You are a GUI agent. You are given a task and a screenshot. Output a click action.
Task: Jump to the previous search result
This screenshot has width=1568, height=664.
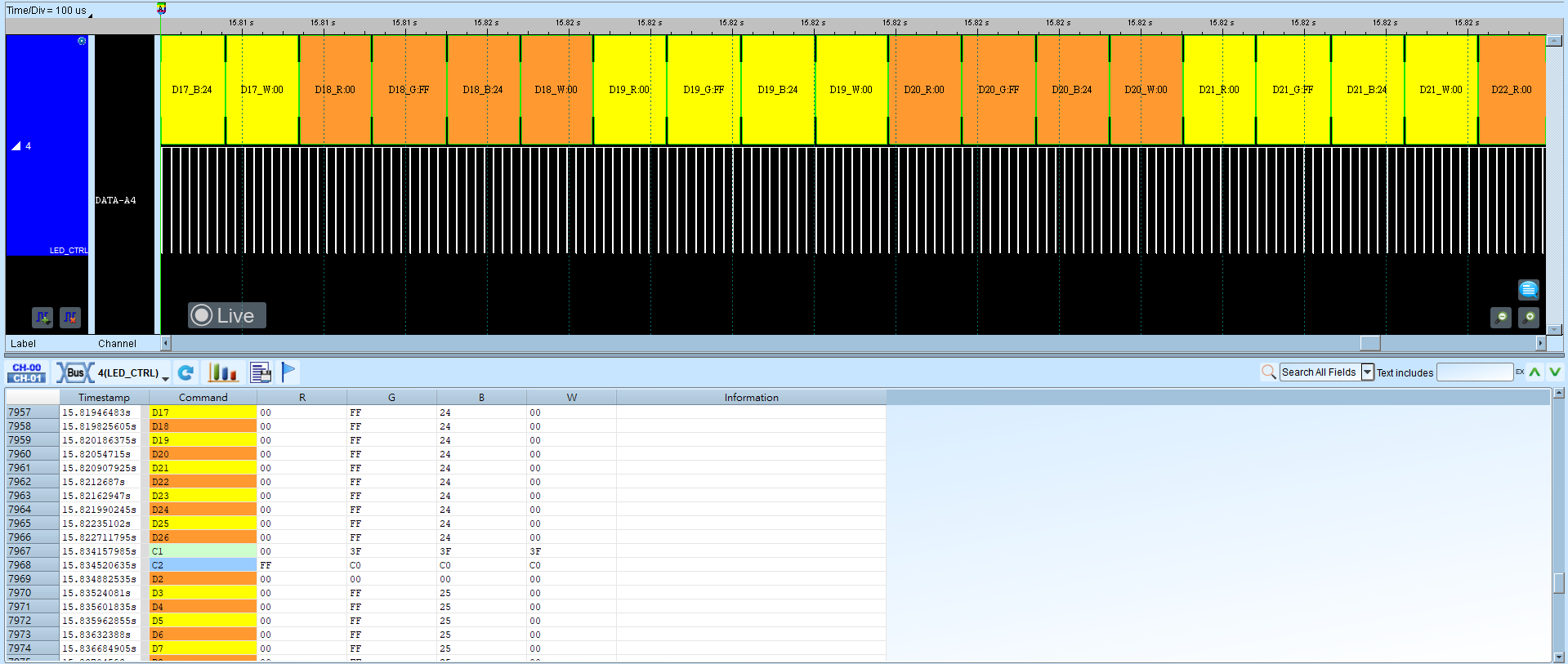pos(1535,372)
